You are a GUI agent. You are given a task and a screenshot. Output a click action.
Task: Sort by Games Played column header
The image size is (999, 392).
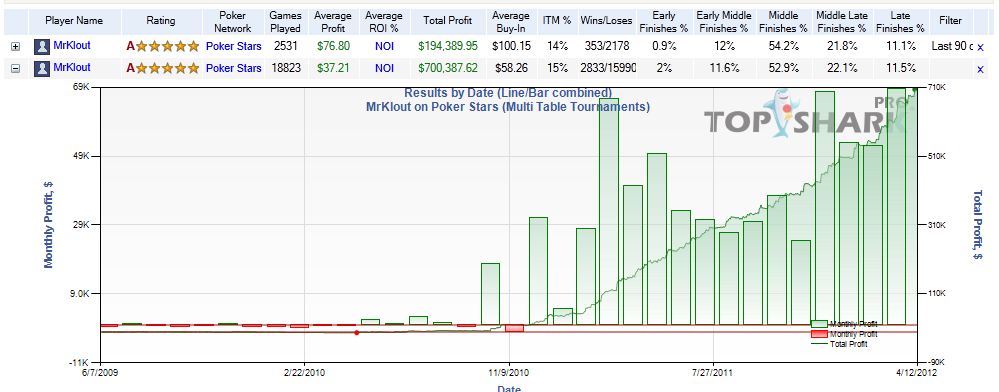[x=285, y=21]
